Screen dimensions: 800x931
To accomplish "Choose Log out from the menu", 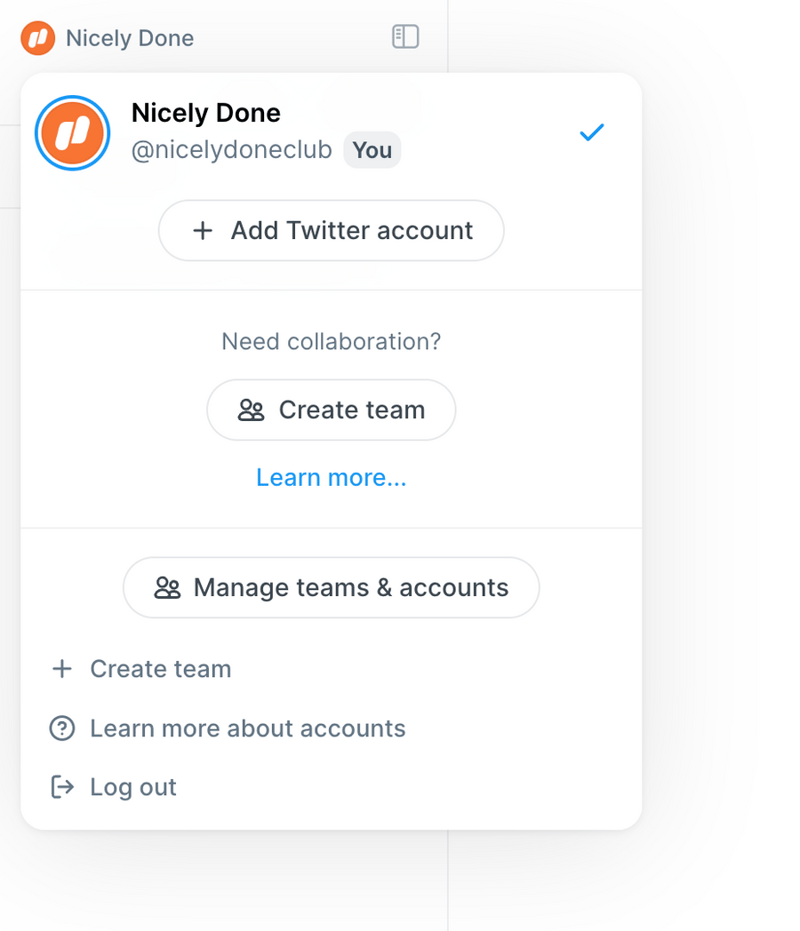I will click(x=133, y=787).
